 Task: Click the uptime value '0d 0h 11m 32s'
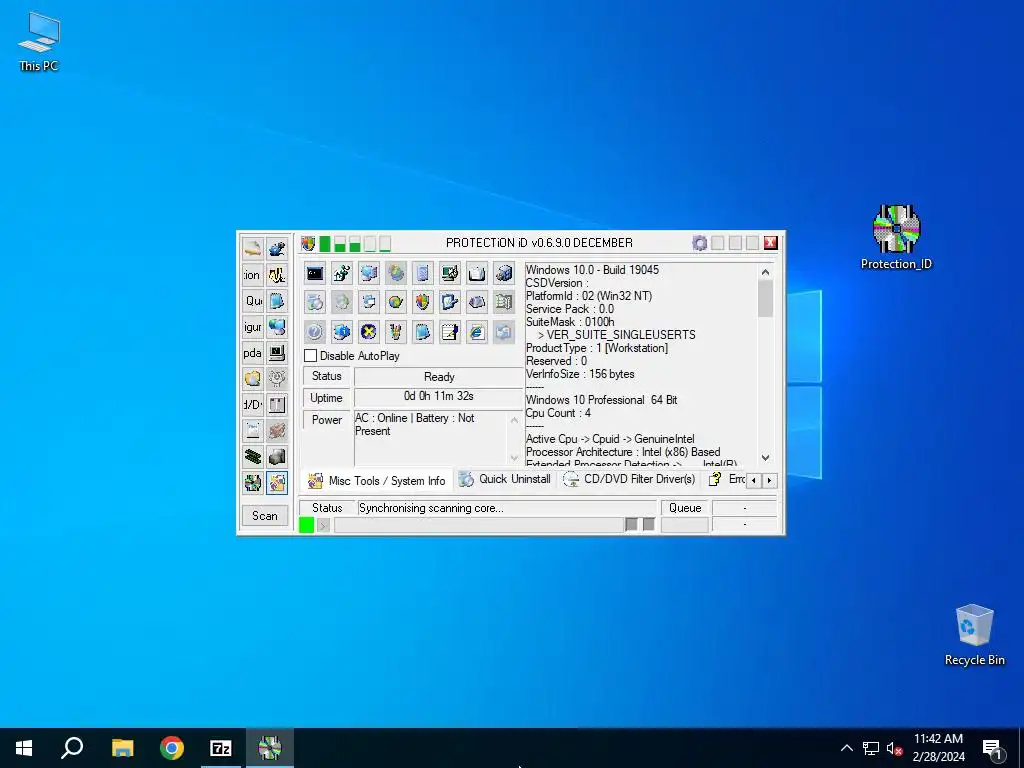point(439,396)
